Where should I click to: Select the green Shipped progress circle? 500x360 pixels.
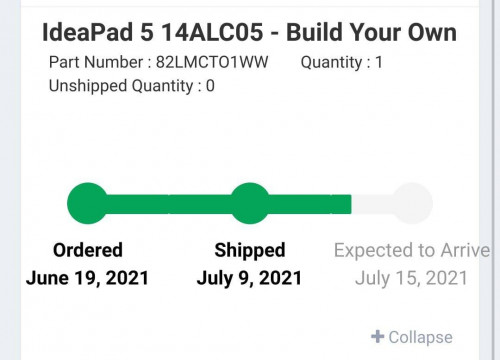(x=250, y=203)
